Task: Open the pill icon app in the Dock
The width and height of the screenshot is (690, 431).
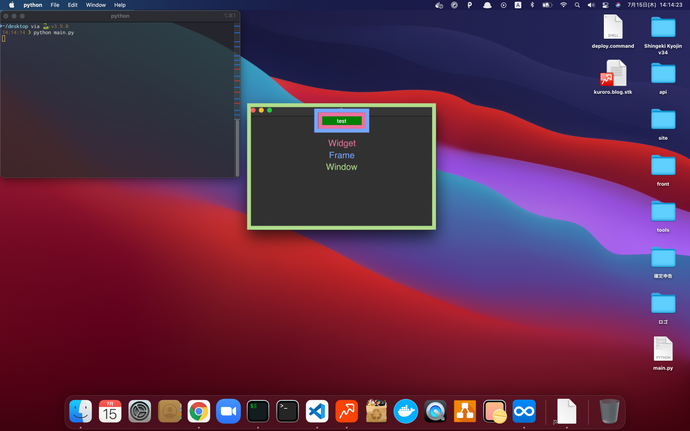Action: (x=495, y=411)
